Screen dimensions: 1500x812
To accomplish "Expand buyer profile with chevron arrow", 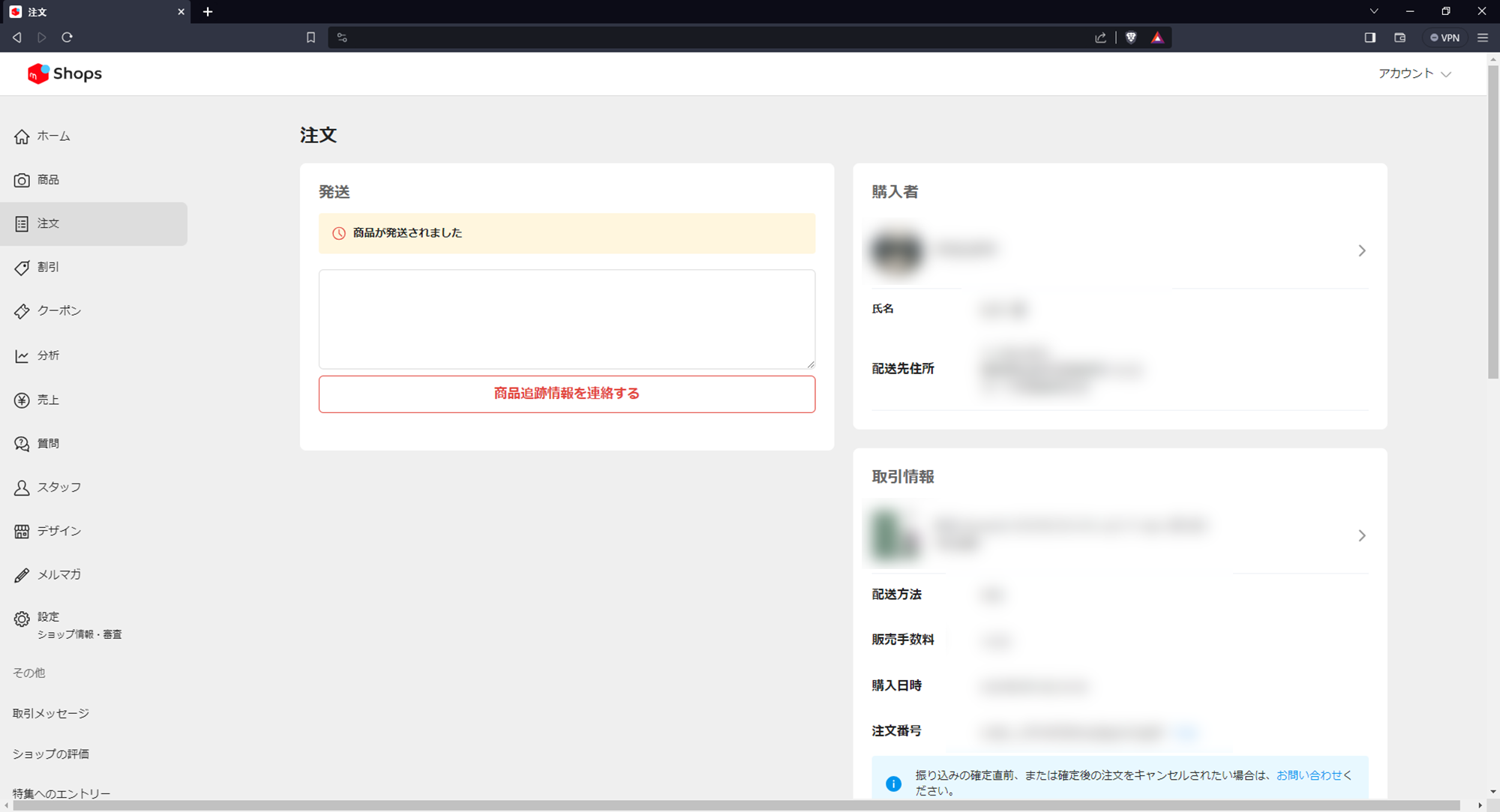I will pyautogui.click(x=1361, y=250).
